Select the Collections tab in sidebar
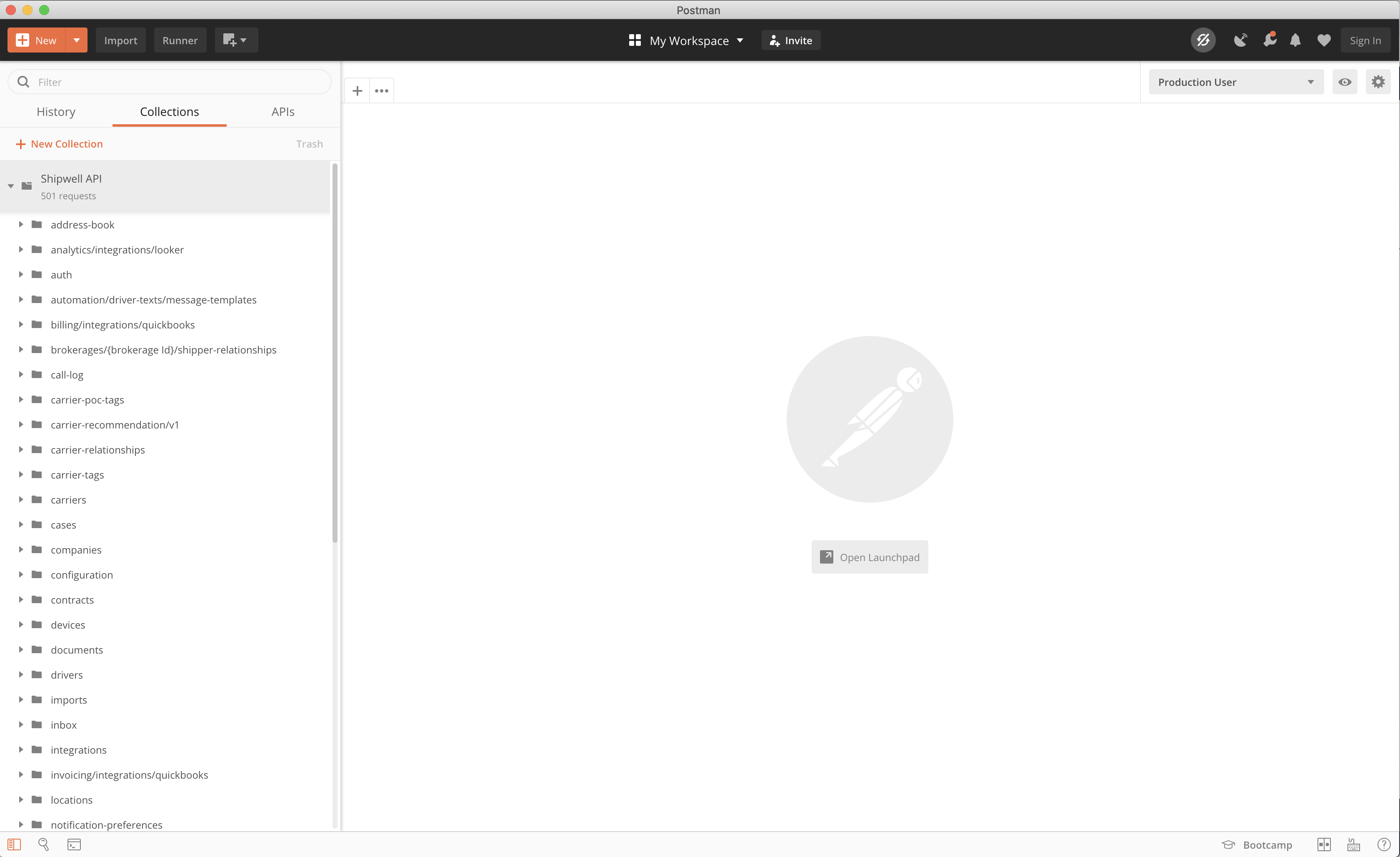 click(x=169, y=111)
